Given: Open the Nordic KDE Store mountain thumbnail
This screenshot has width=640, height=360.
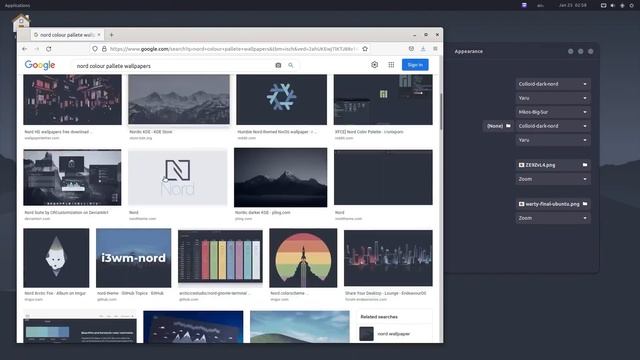Looking at the screenshot, I should pos(179,99).
